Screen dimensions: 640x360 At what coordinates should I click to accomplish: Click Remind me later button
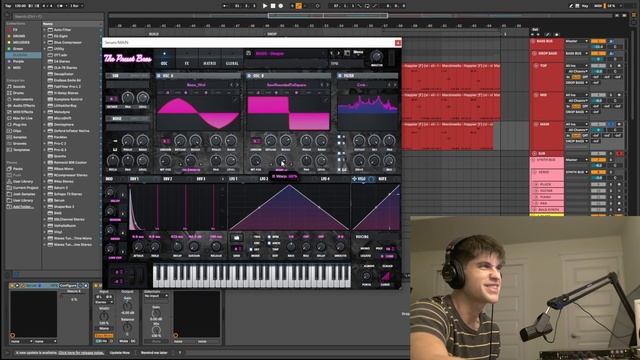(154, 353)
